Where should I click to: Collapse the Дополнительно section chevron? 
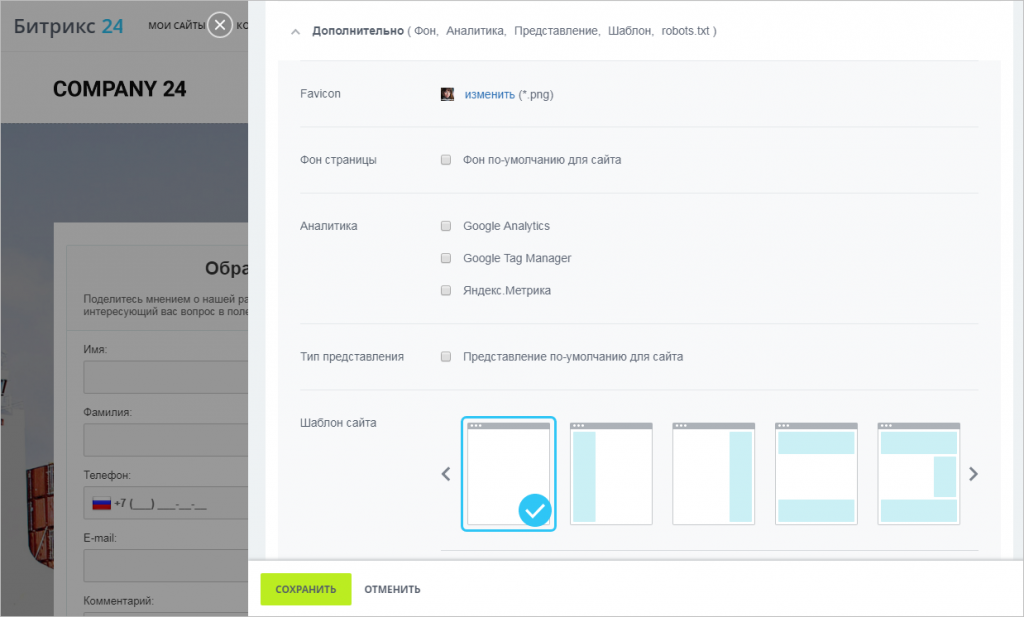click(x=295, y=31)
